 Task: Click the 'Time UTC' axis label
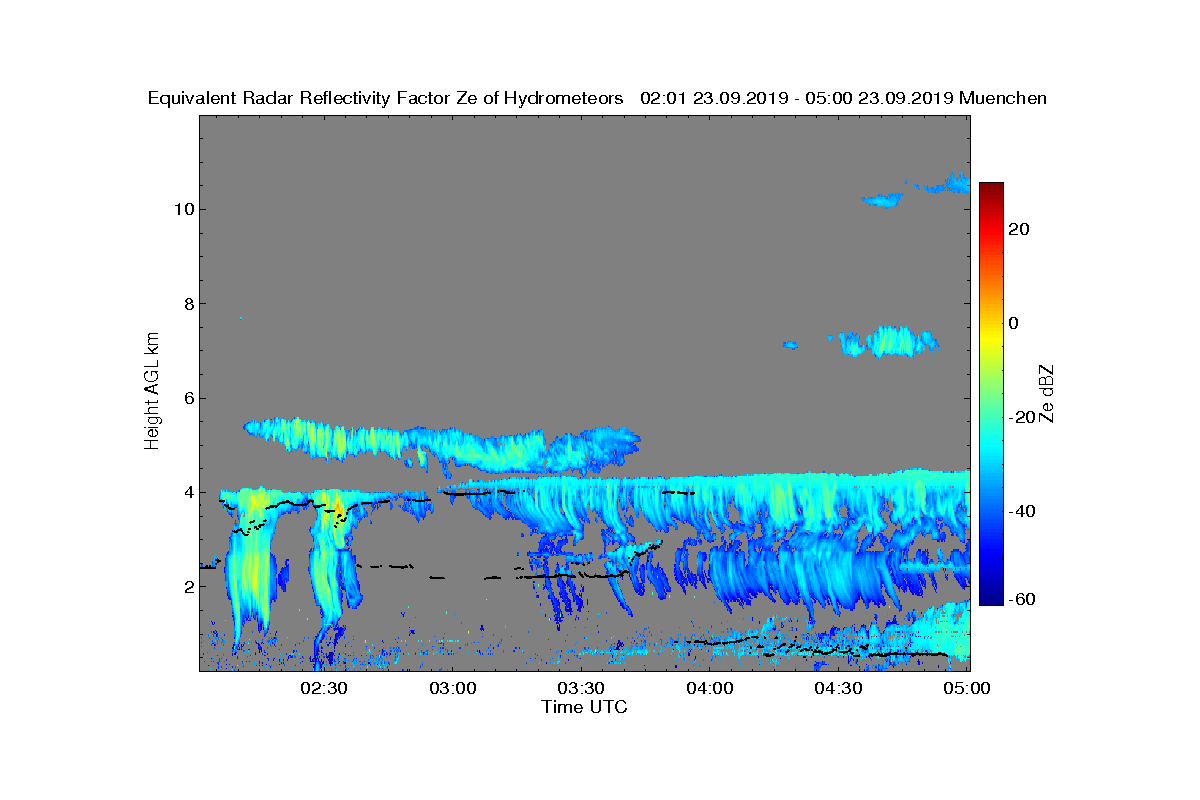pos(585,708)
